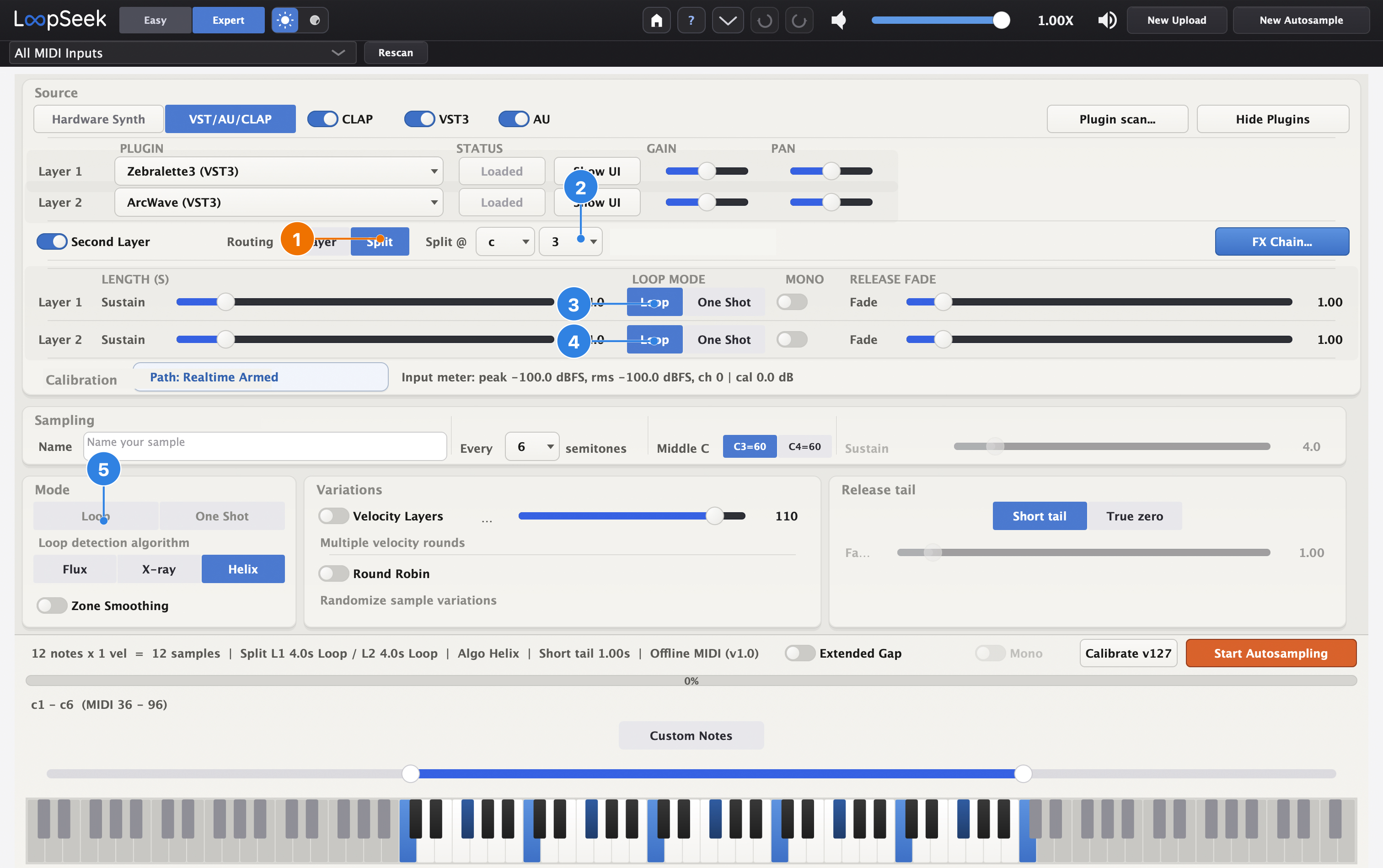Toggle the AU plugin format switch
This screenshot has height=868, width=1383.
[514, 119]
